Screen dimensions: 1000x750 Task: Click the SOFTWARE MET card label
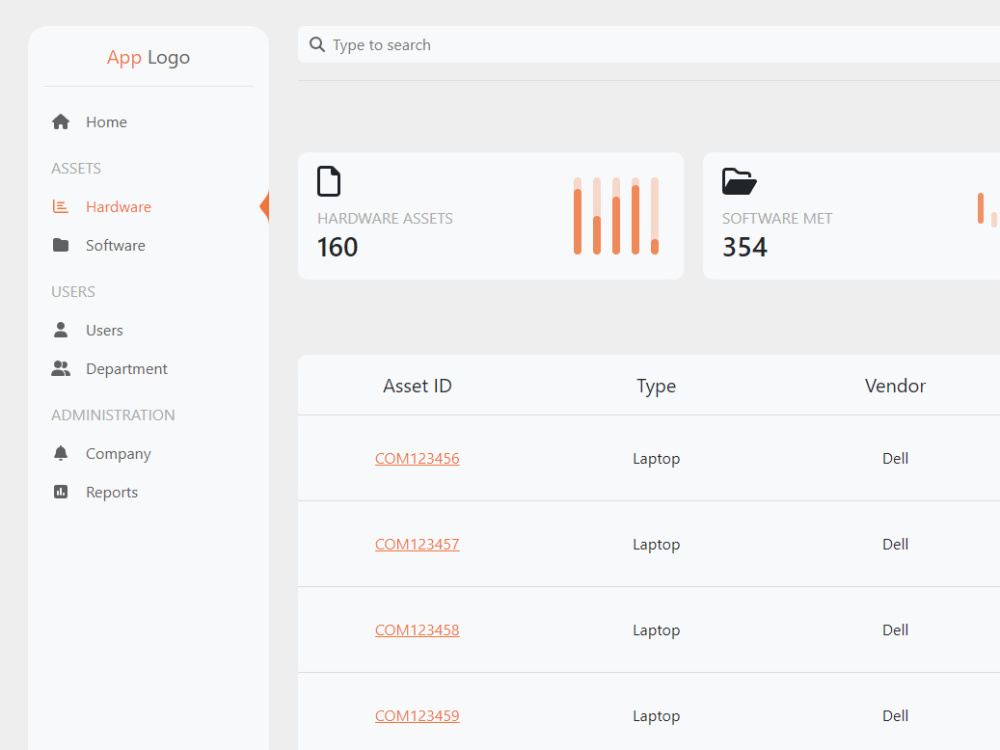pyautogui.click(x=777, y=219)
